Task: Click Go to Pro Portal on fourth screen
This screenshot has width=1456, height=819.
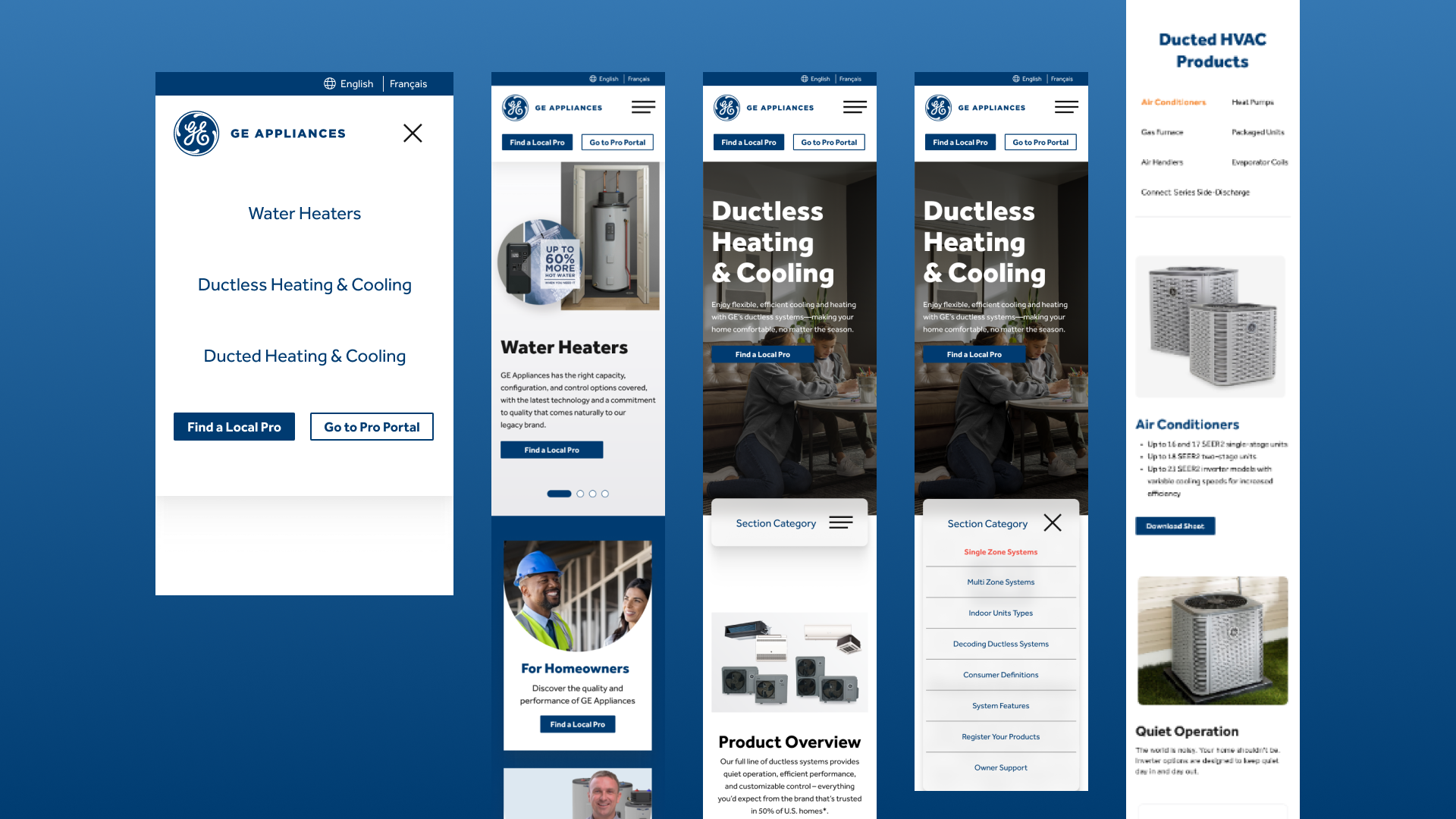Action: [1040, 142]
